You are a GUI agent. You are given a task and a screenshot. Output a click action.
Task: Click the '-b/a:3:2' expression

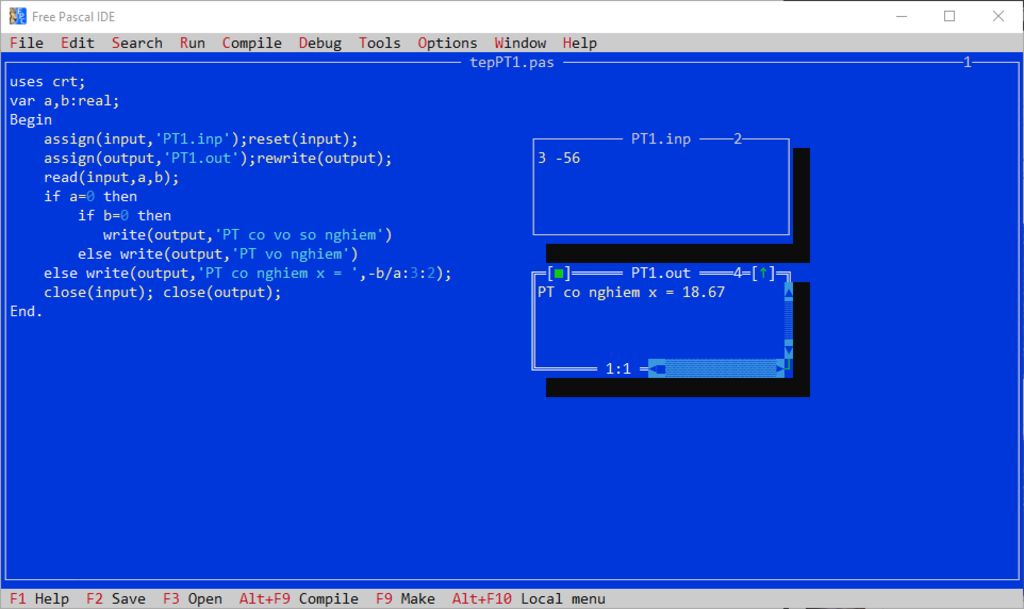click(x=401, y=273)
